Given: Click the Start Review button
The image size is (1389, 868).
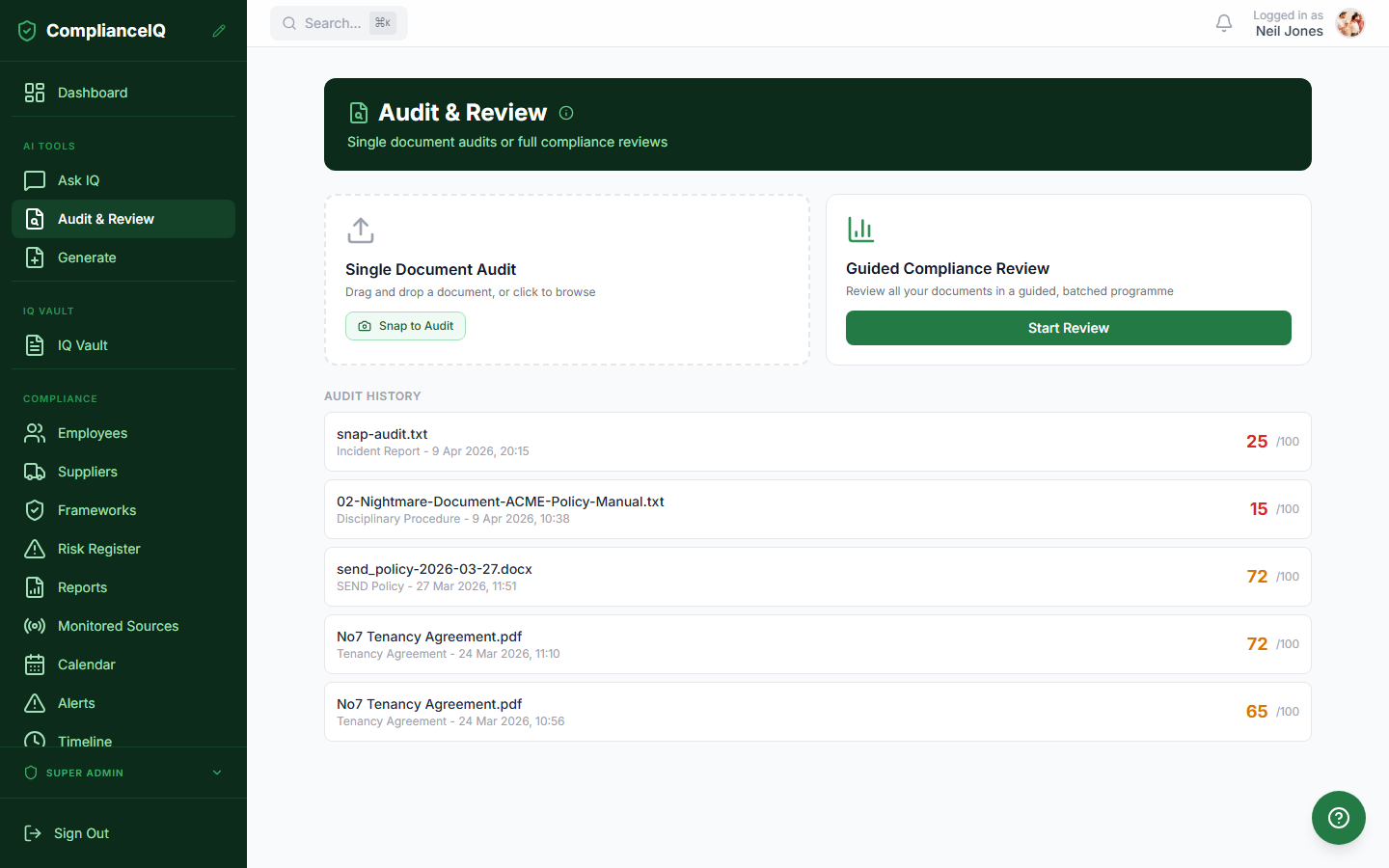Looking at the screenshot, I should (1069, 328).
